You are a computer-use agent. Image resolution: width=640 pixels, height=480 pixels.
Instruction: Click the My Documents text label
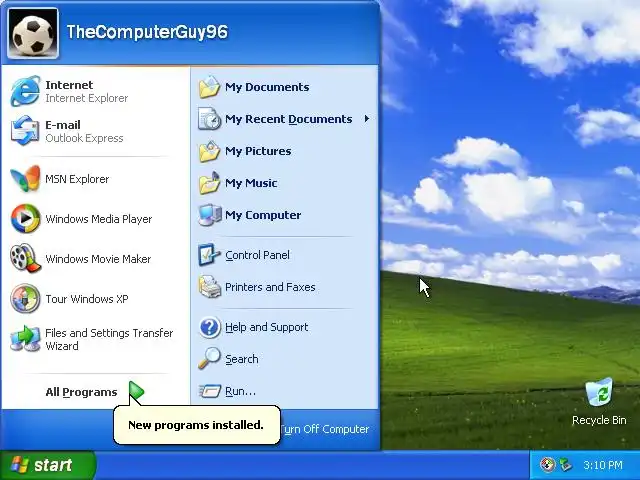coord(267,87)
